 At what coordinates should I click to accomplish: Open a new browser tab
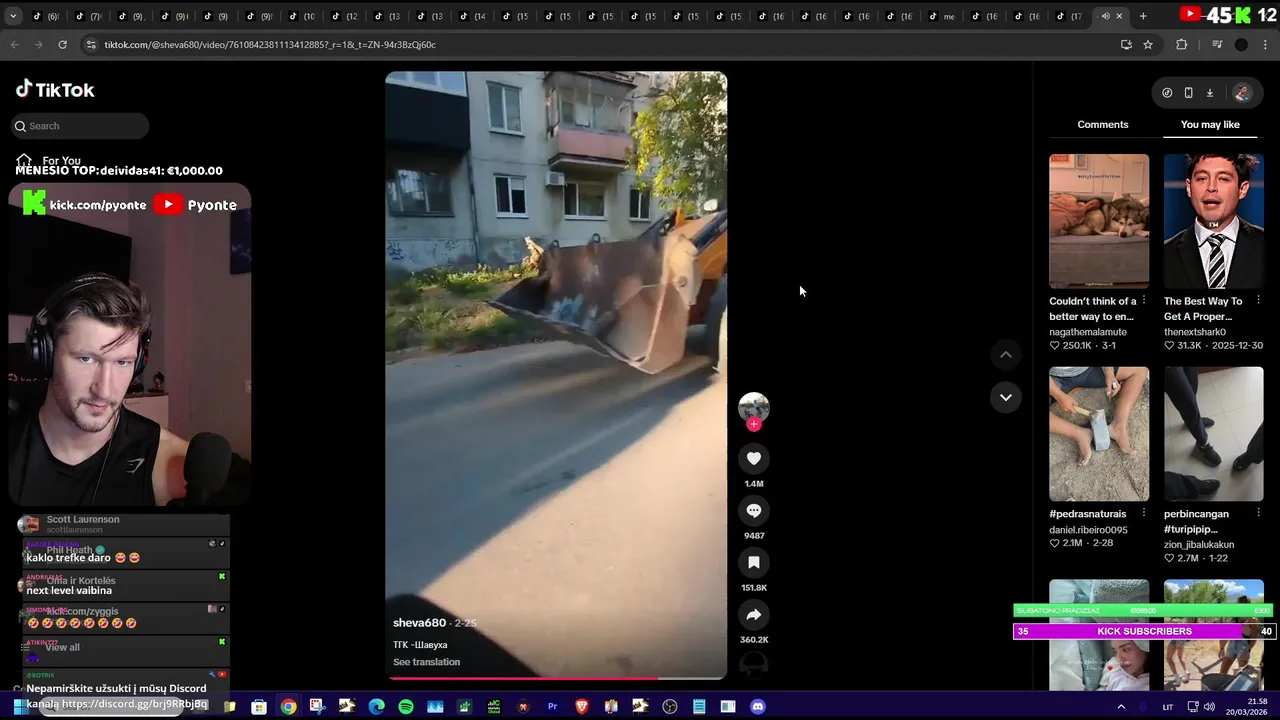(1143, 16)
